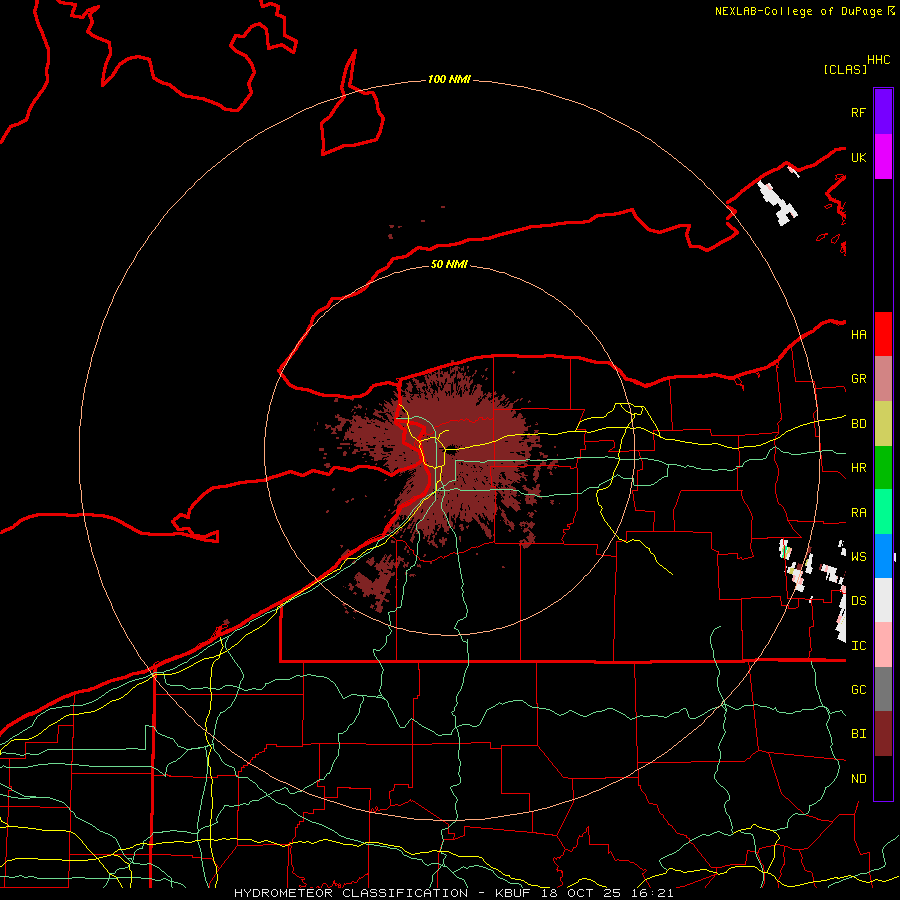Click the GR legend label

pos(858,379)
